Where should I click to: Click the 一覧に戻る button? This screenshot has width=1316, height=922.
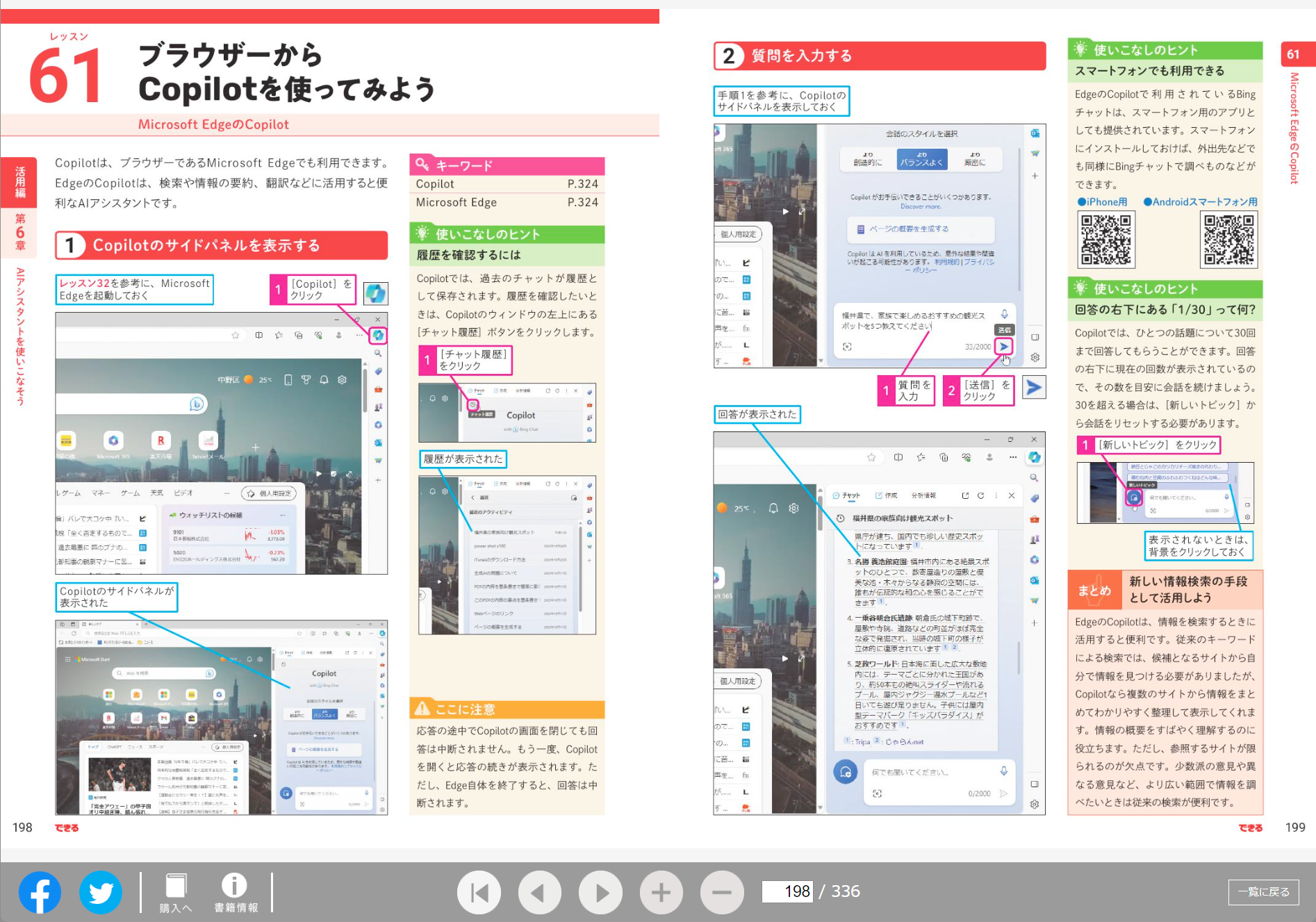tap(1263, 891)
